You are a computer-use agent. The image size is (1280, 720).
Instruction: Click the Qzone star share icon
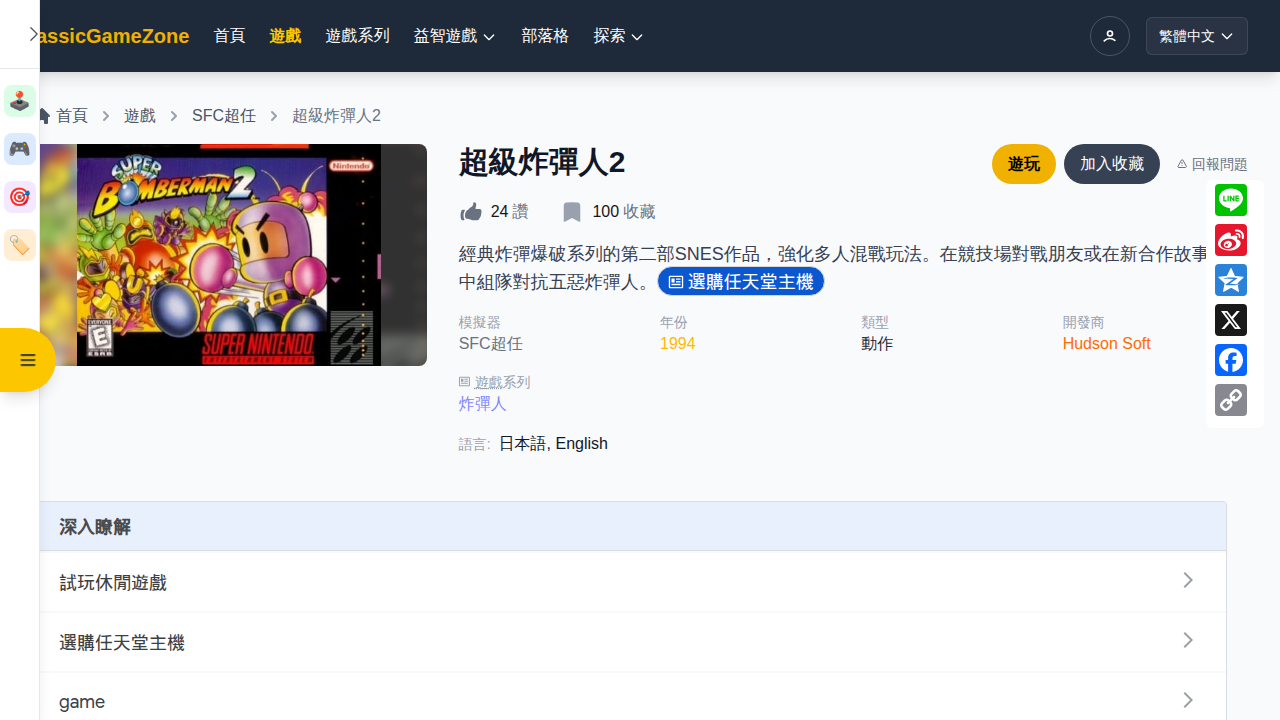pos(1231,280)
